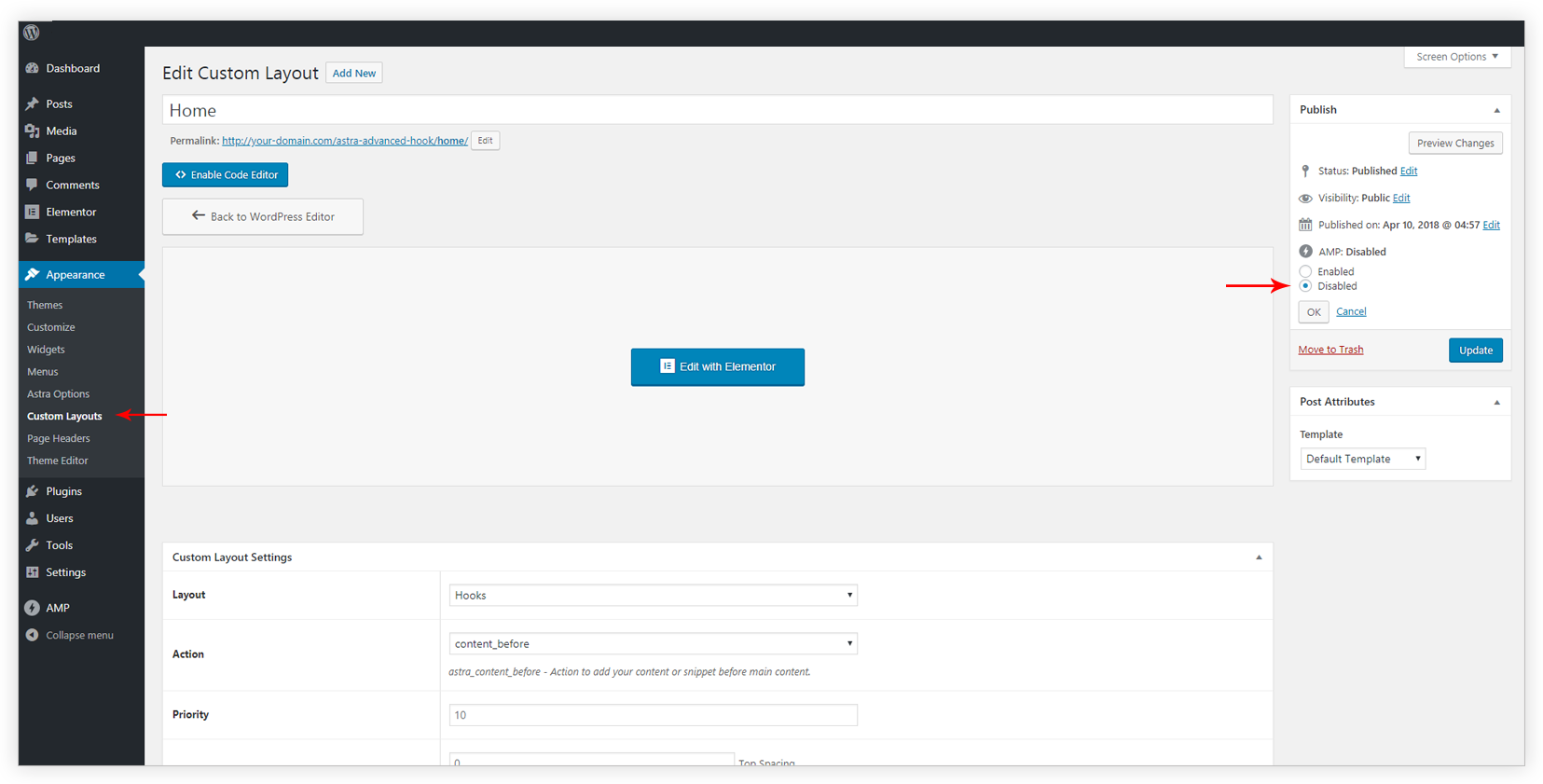Click the permalink URL
Image resolution: width=1543 pixels, height=784 pixels.
(x=345, y=141)
